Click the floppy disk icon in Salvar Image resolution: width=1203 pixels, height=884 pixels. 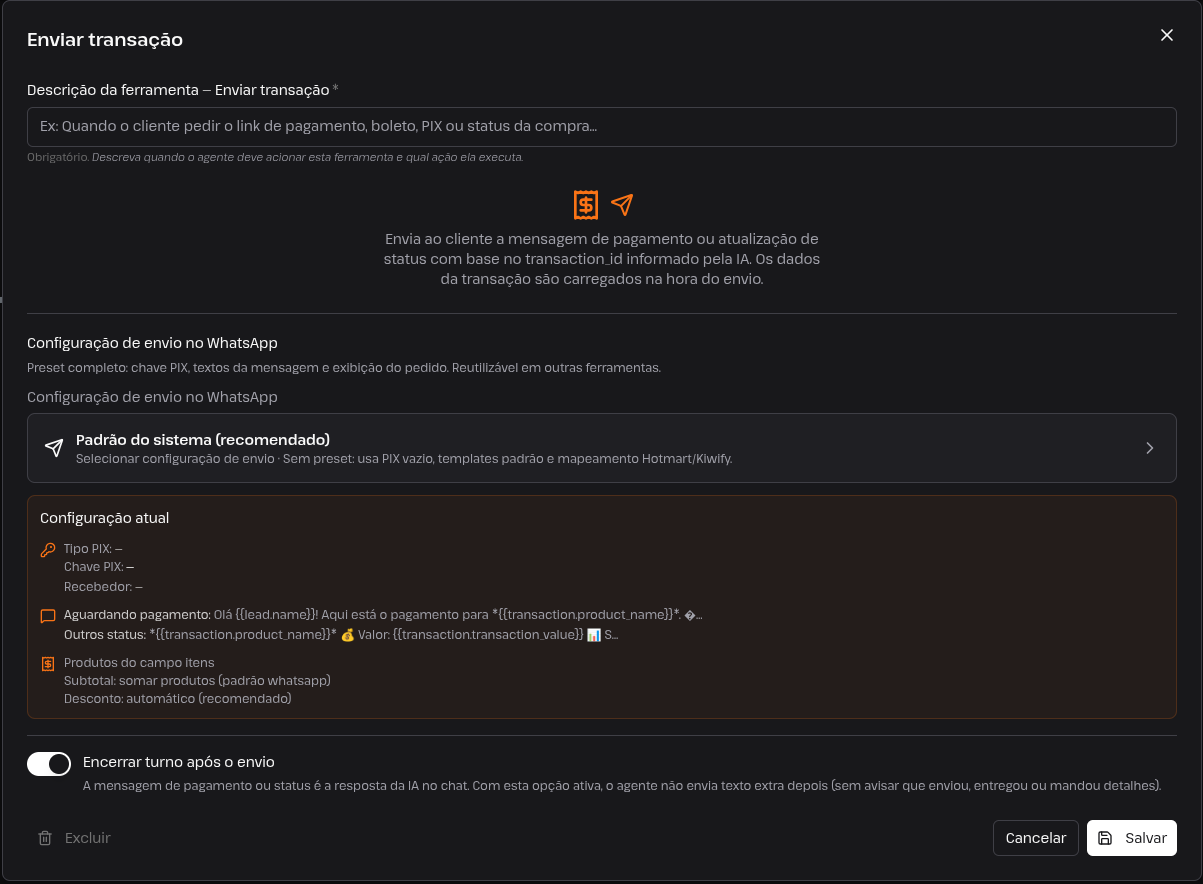(x=1105, y=838)
